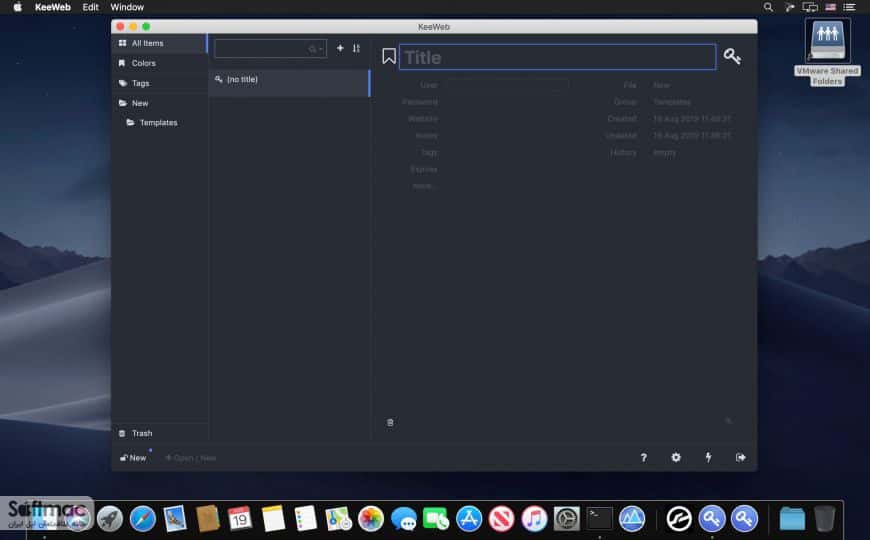Open KeeWeb help with the question mark
This screenshot has height=540, width=870.
[x=644, y=457]
